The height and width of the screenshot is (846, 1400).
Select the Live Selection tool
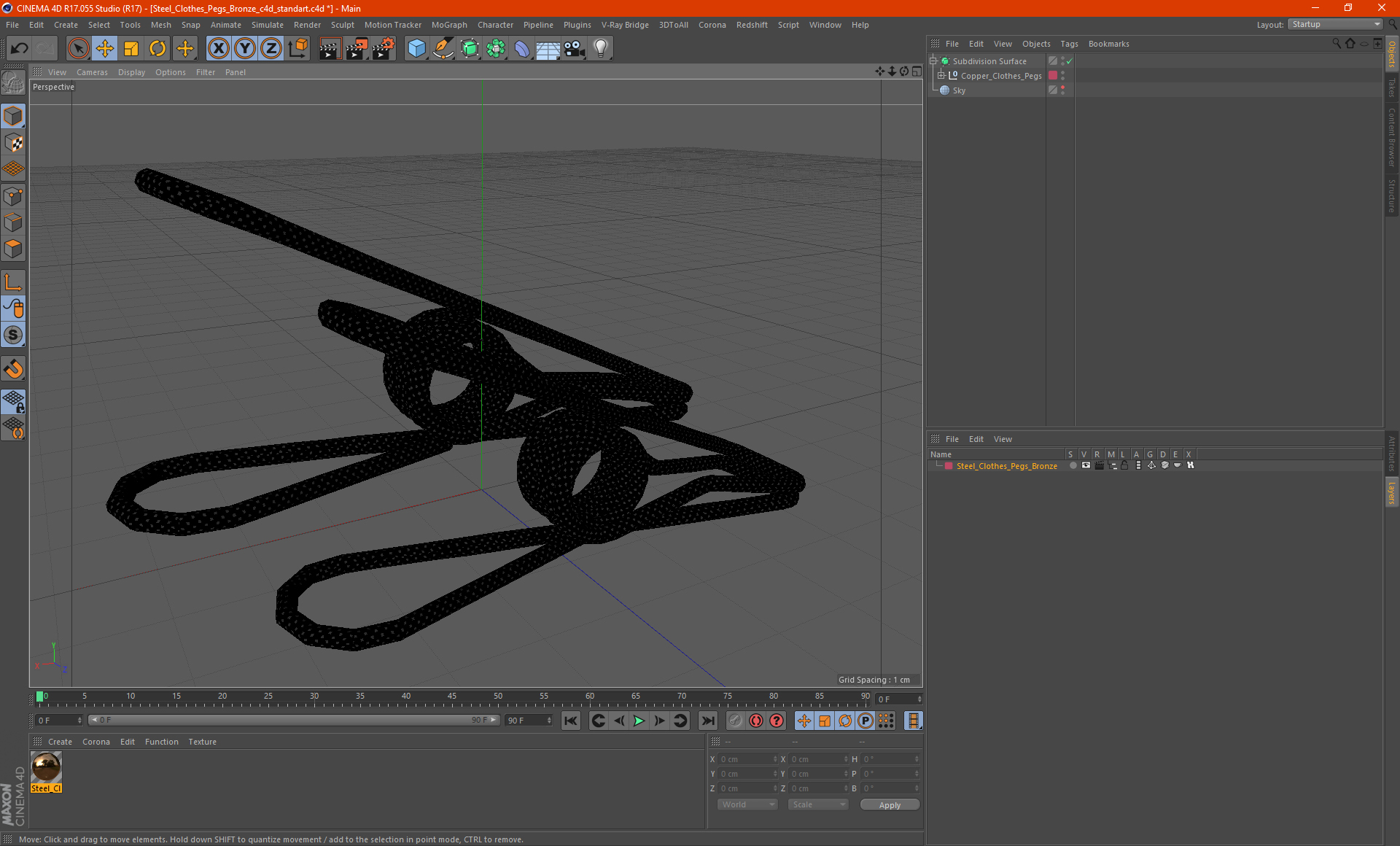pos(78,49)
